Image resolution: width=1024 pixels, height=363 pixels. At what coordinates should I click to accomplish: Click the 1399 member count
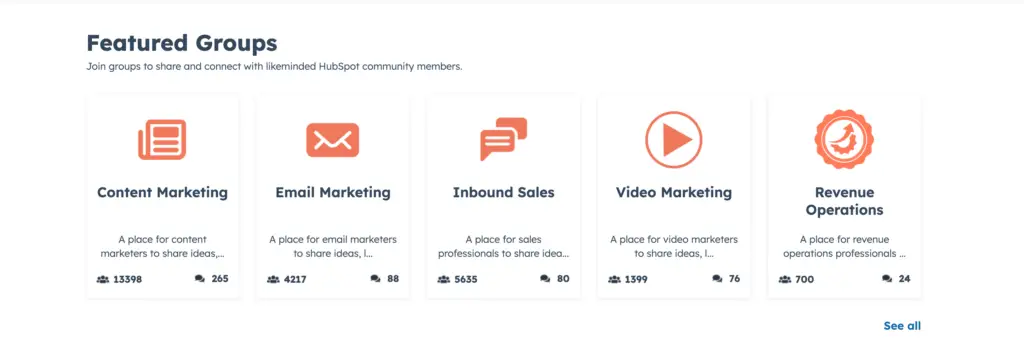coord(635,279)
